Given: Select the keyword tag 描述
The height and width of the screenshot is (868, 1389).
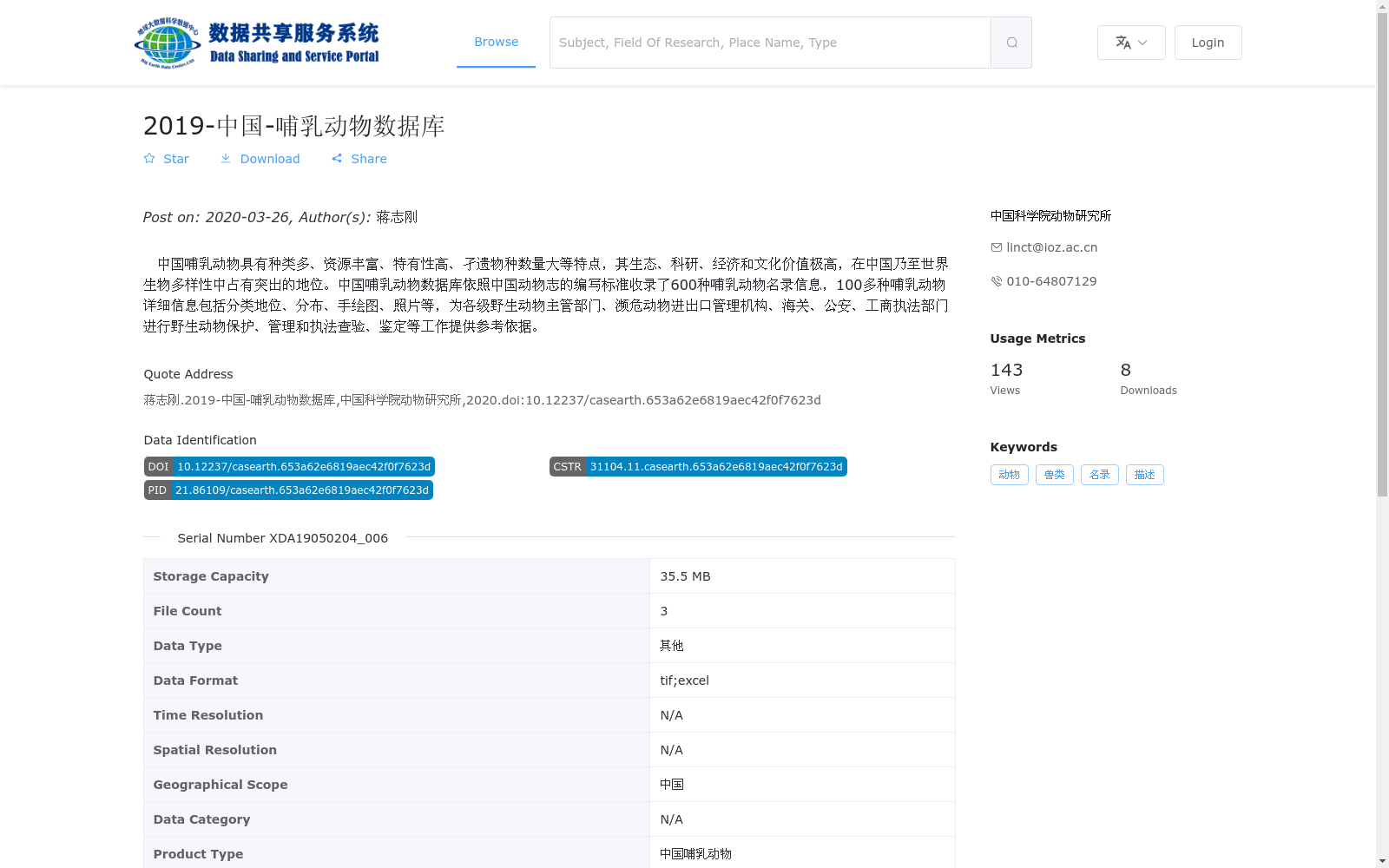Looking at the screenshot, I should coord(1144,475).
